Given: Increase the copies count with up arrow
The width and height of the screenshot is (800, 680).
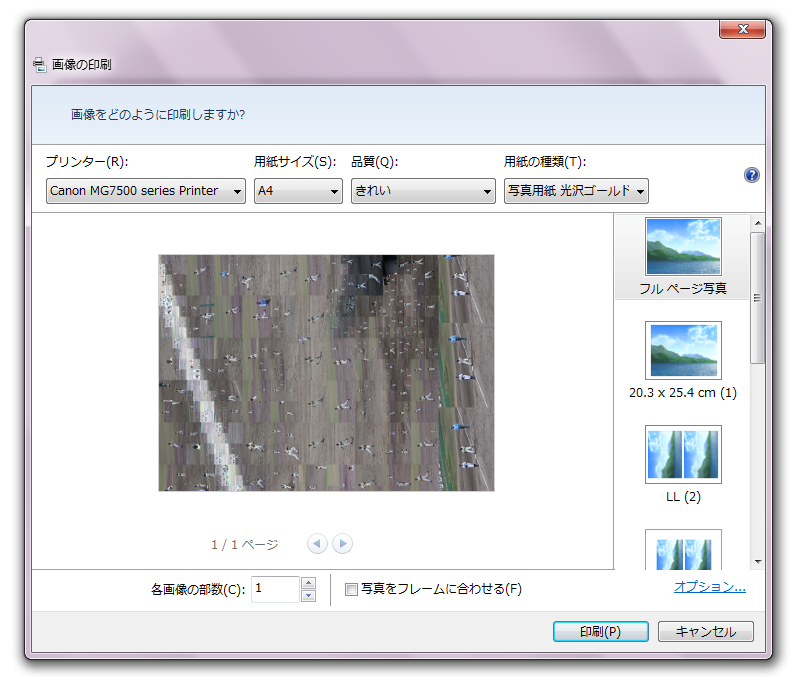Looking at the screenshot, I should [308, 583].
